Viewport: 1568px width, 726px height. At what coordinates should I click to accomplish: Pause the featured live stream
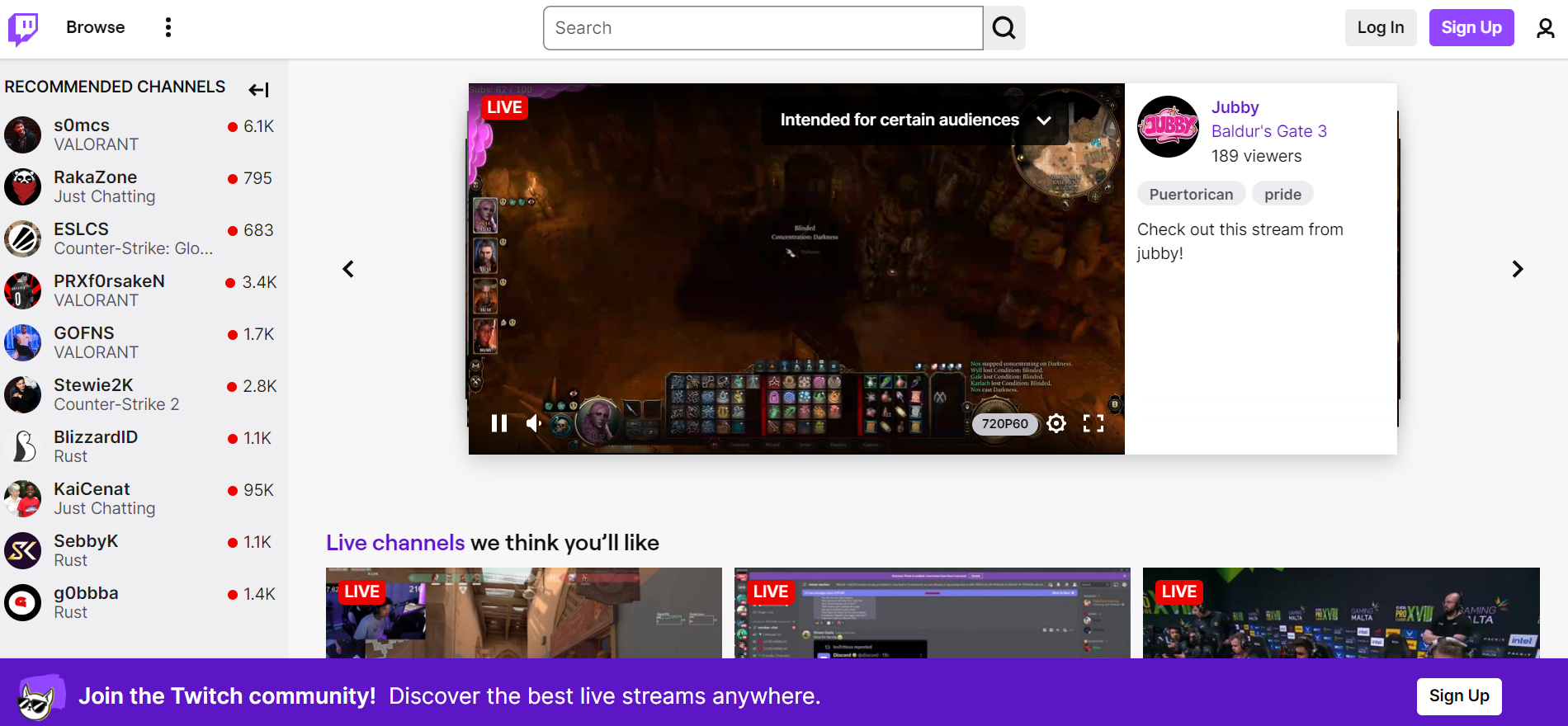499,423
